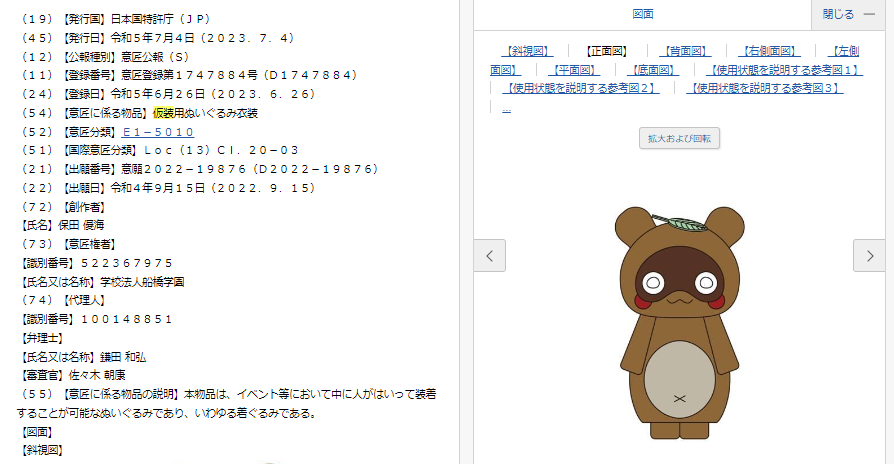Viewport: 894px width, 464px height.
Task: Open 使用状態を説明する参考図1 link
Action: pos(785,70)
